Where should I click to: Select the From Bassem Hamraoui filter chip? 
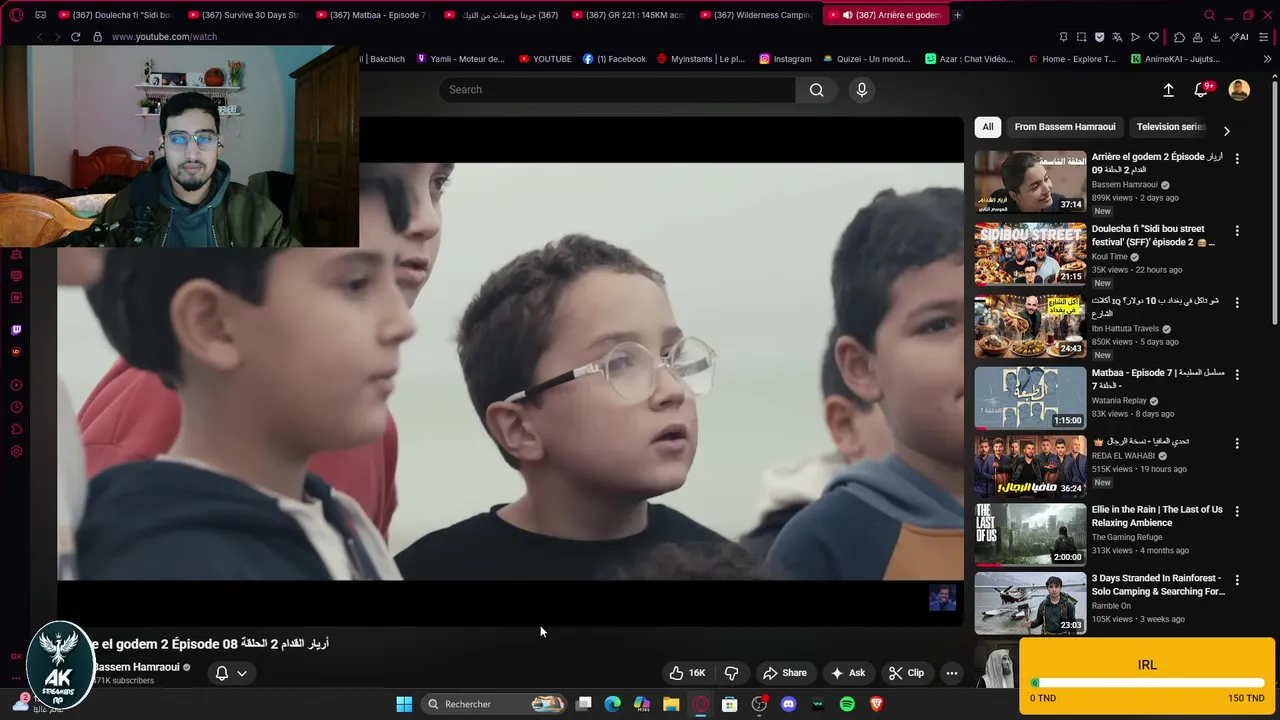pos(1065,127)
